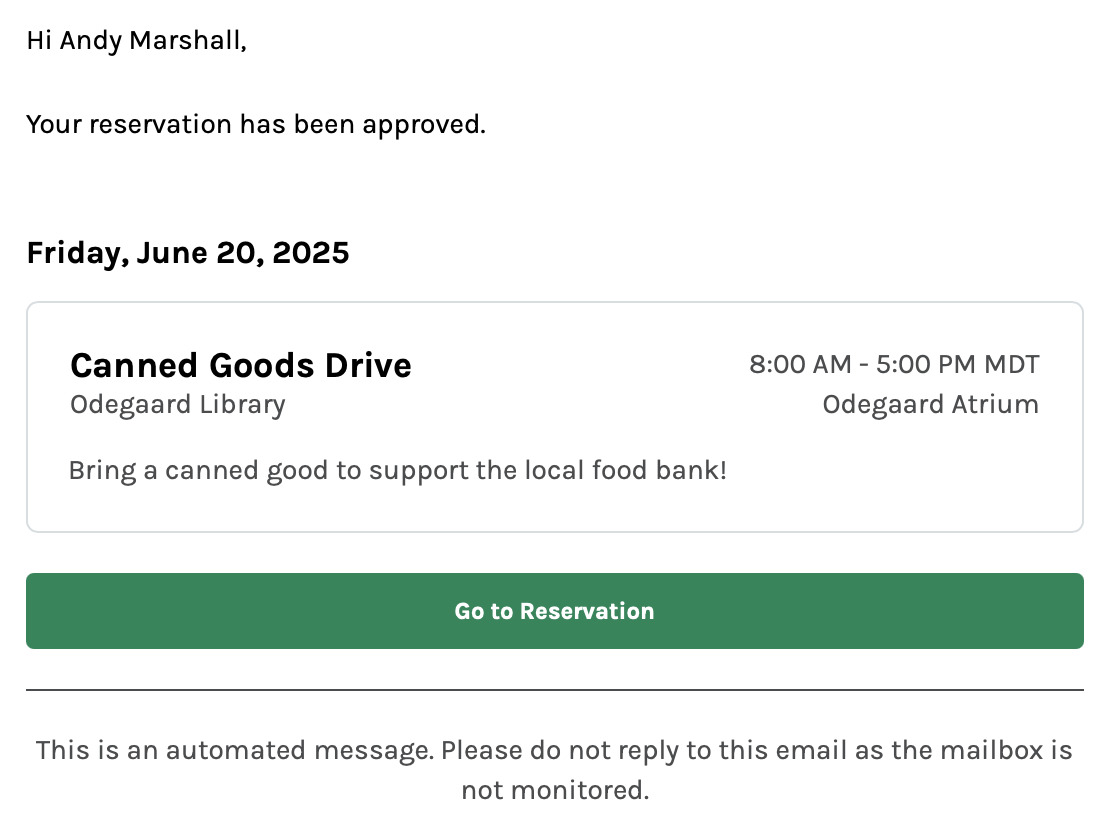Select the approval confirmation message
Screen dimensions: 1108x838
pos(256,124)
